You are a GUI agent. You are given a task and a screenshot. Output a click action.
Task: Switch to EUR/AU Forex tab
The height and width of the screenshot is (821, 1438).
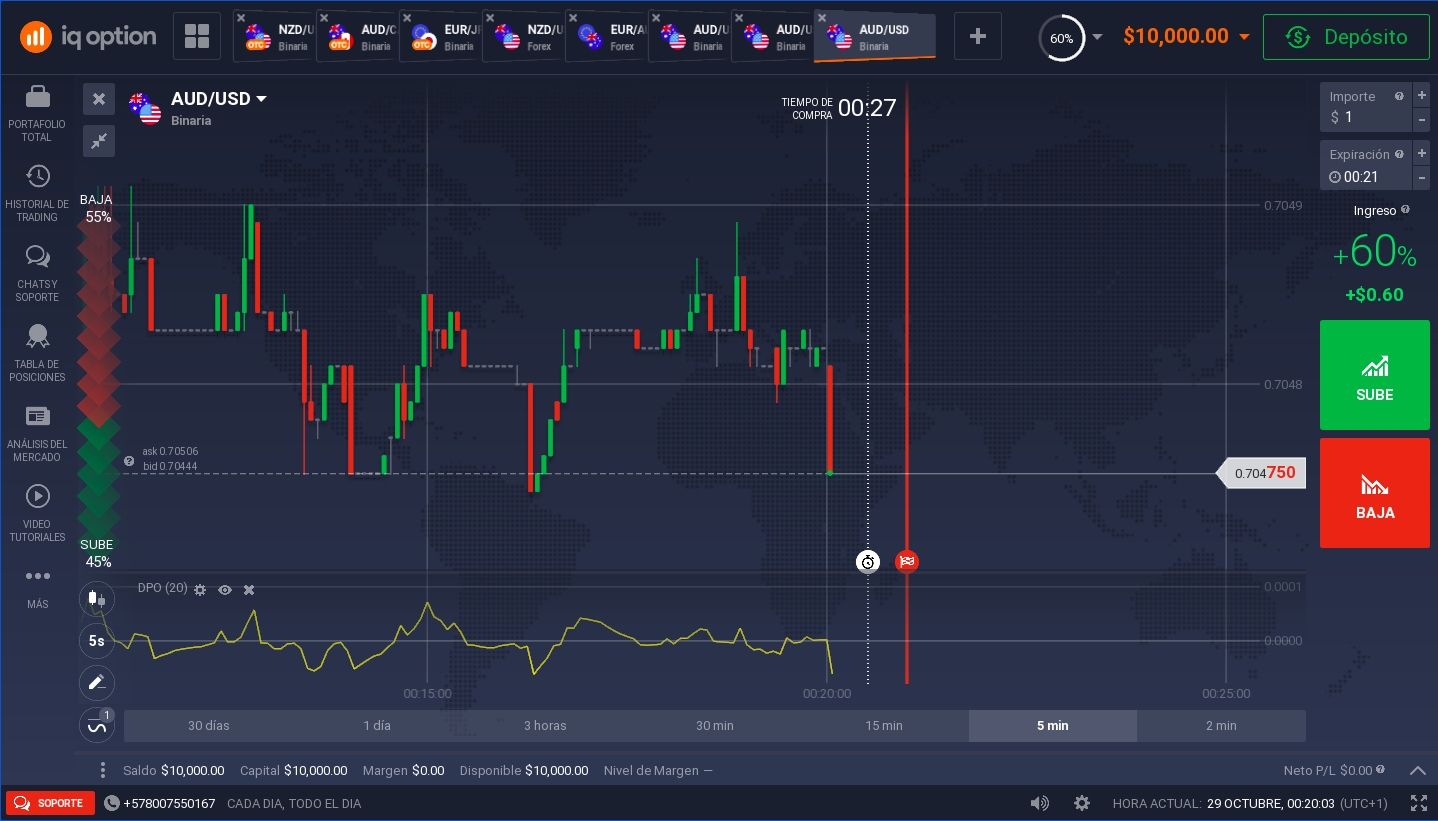[x=606, y=37]
